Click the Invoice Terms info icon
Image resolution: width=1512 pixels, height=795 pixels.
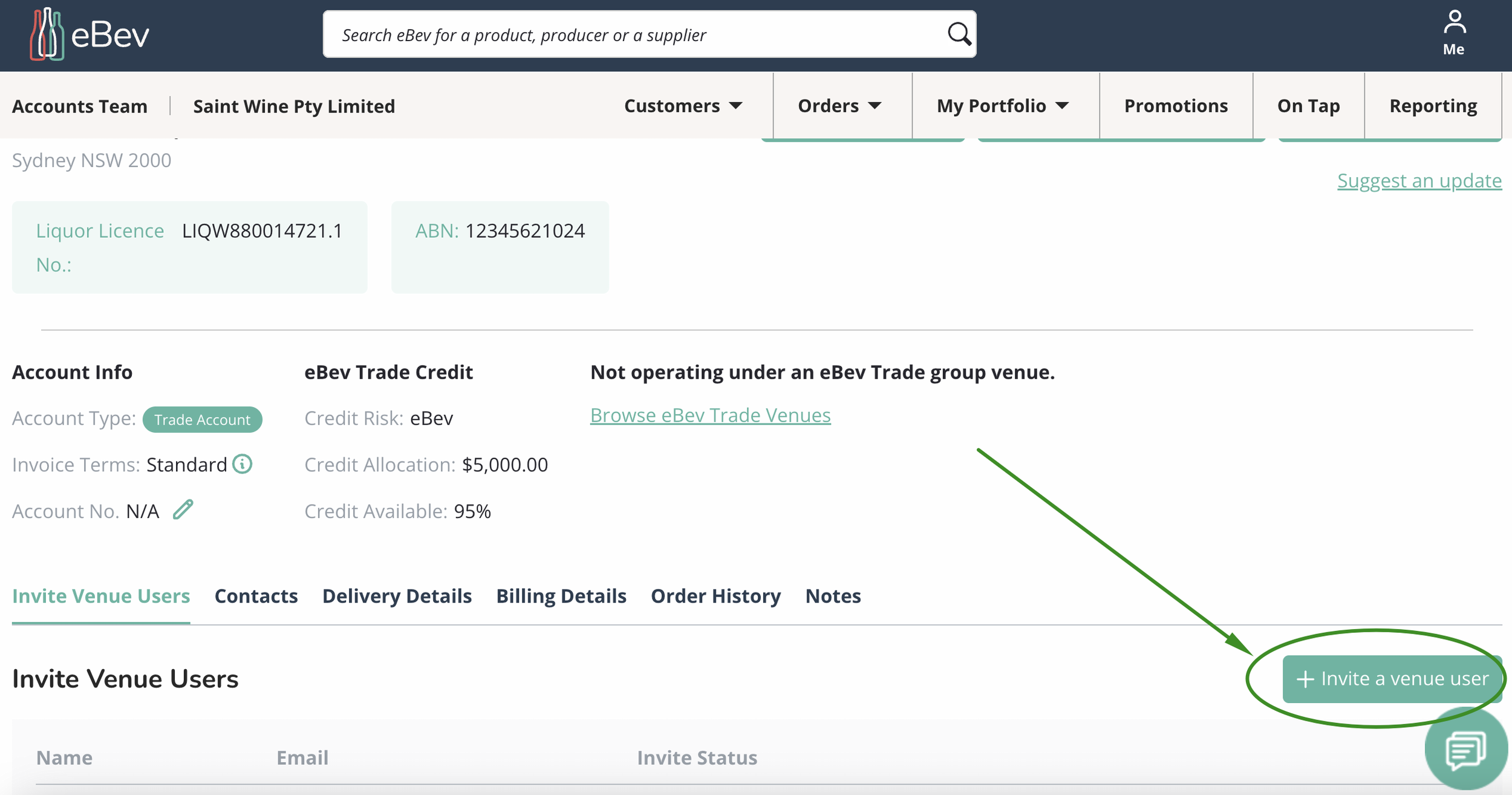(x=243, y=464)
